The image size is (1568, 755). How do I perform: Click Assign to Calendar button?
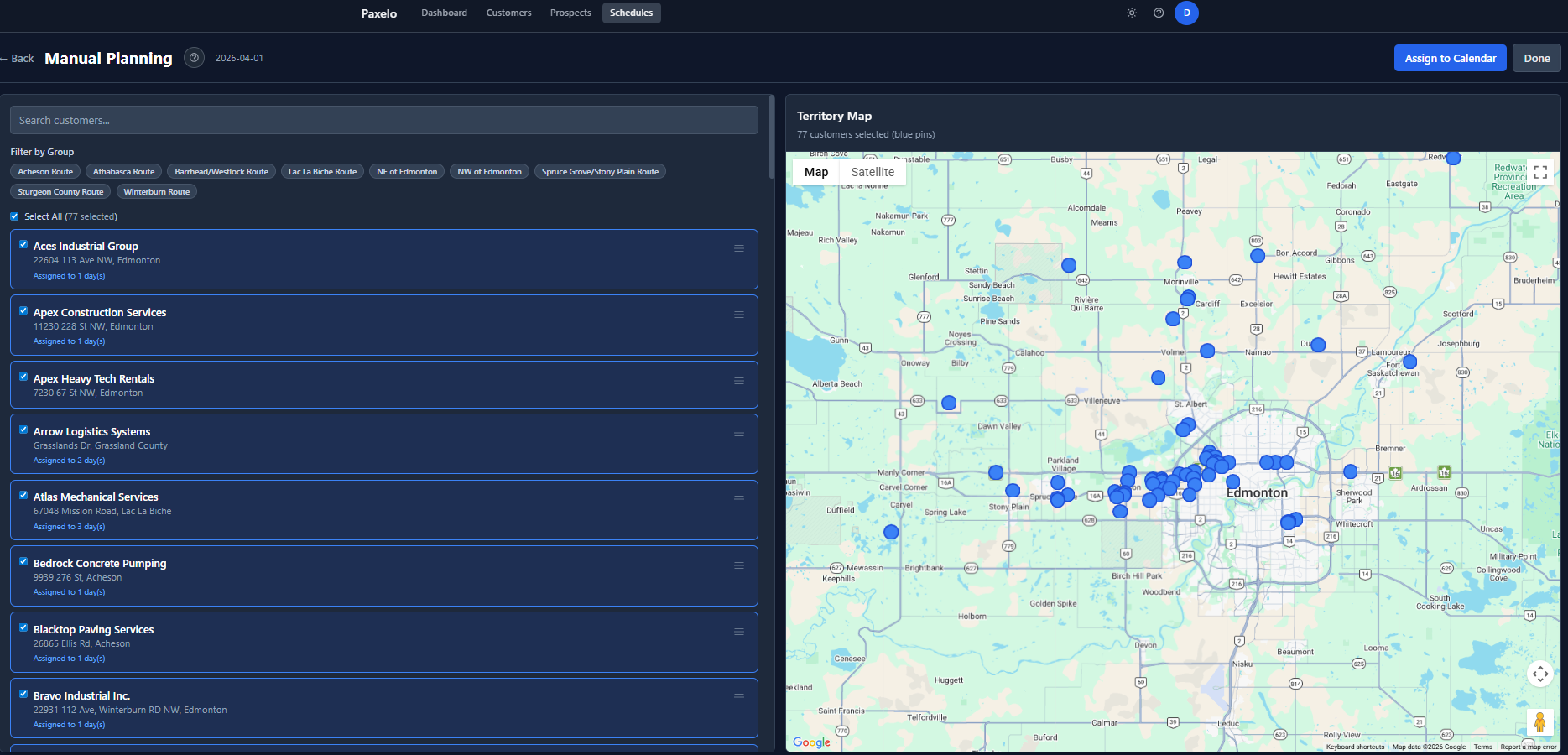click(x=1450, y=58)
